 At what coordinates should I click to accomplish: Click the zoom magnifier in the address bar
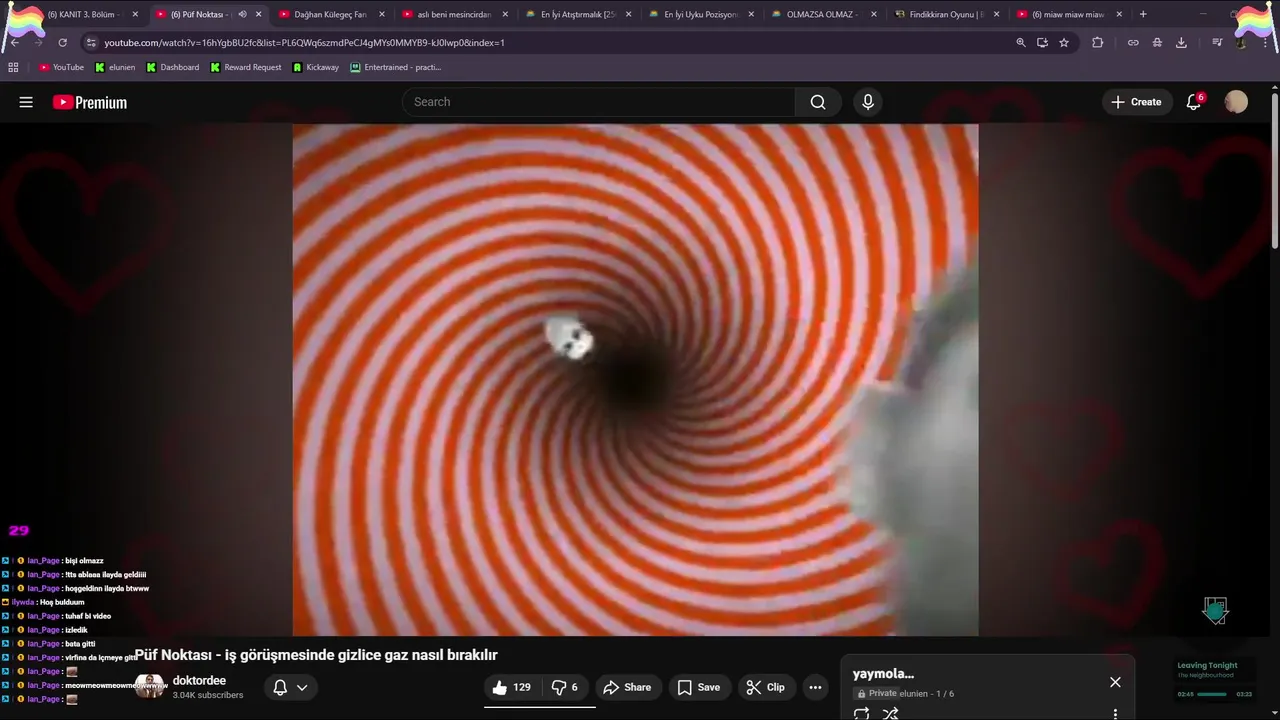click(x=1020, y=42)
